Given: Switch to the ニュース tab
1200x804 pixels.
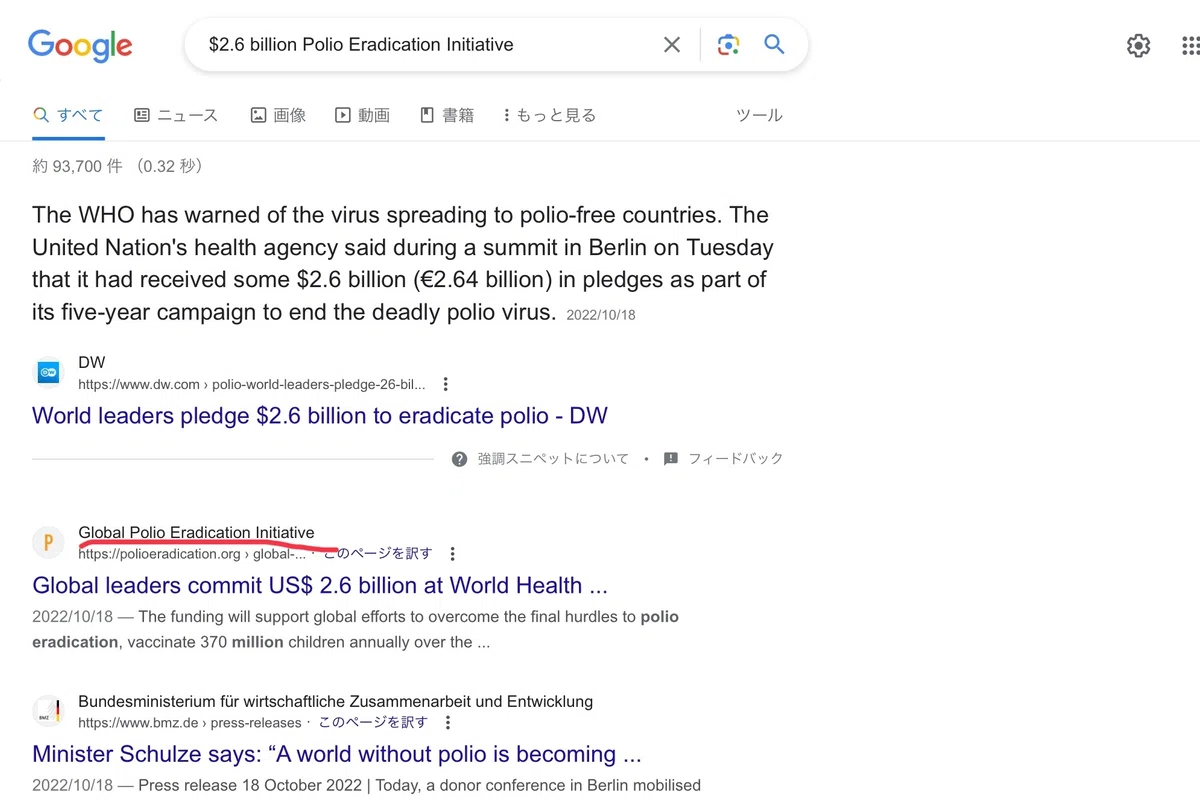Looking at the screenshot, I should pos(176,115).
